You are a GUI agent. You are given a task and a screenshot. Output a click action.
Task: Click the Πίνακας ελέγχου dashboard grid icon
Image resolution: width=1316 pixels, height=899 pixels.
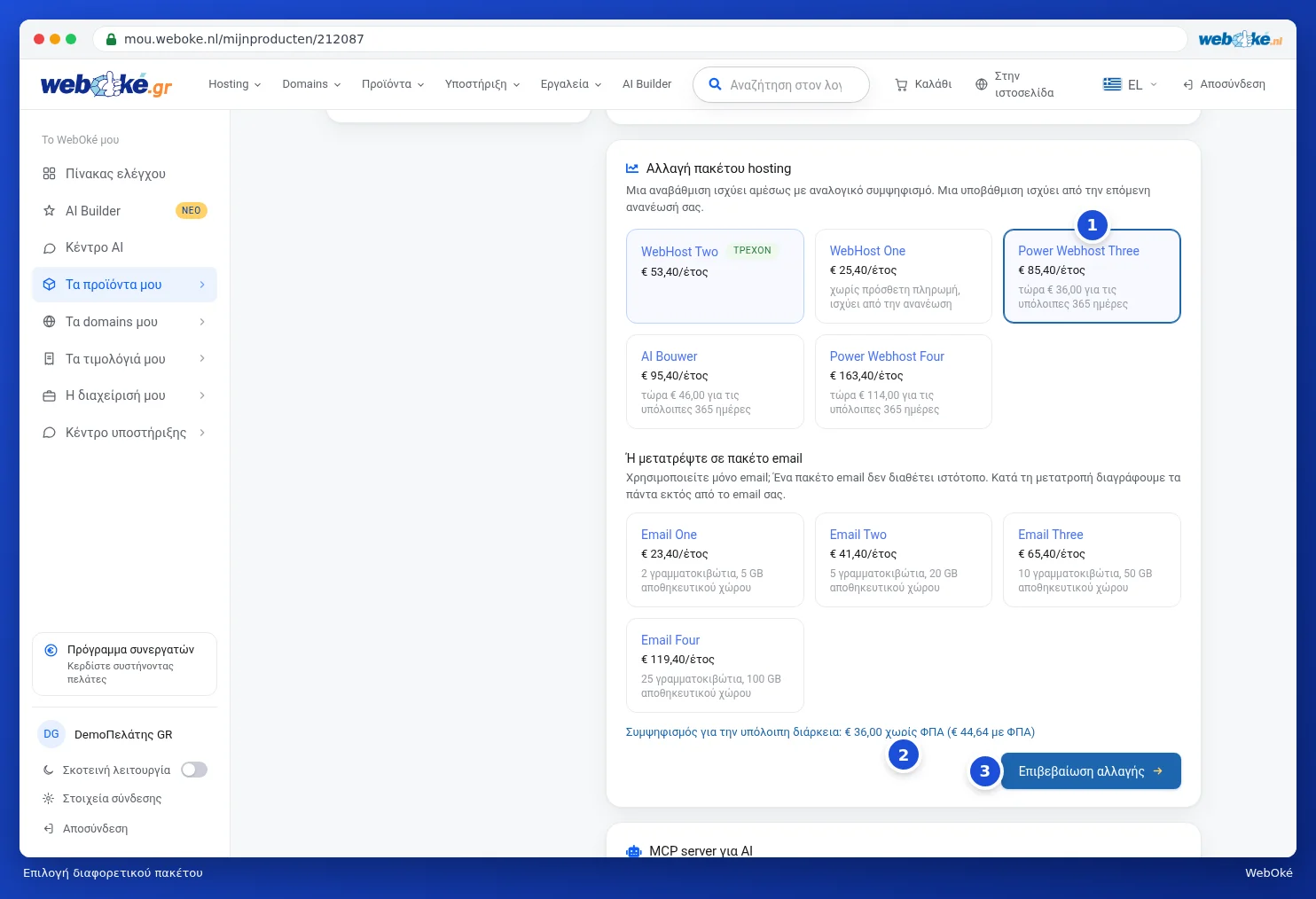click(x=50, y=174)
